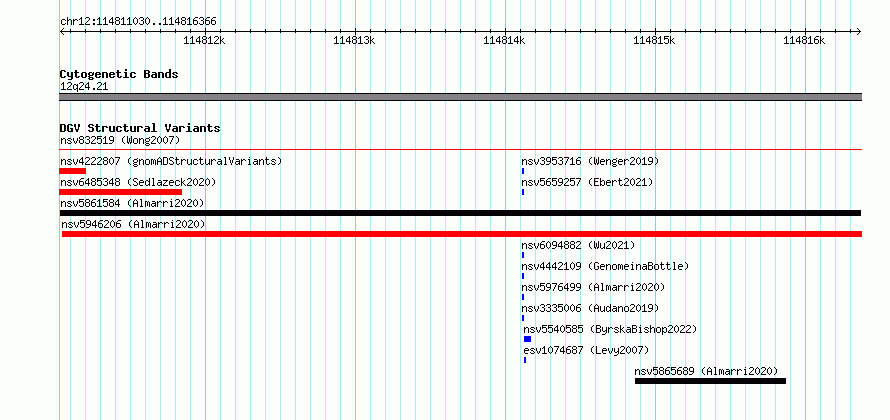Click the red bar under nsv4222807

pos(73,171)
